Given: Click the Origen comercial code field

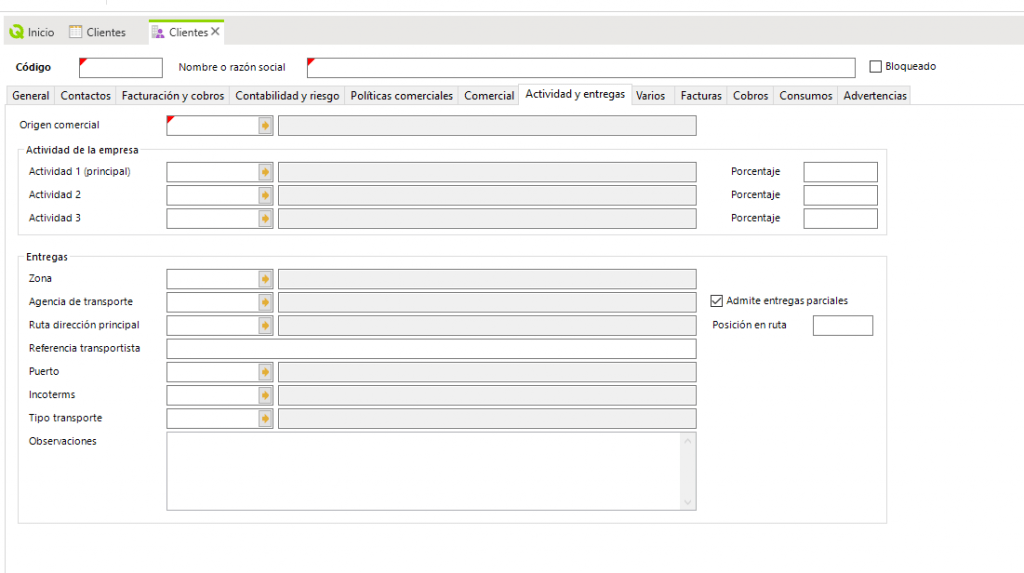Looking at the screenshot, I should tap(213, 125).
